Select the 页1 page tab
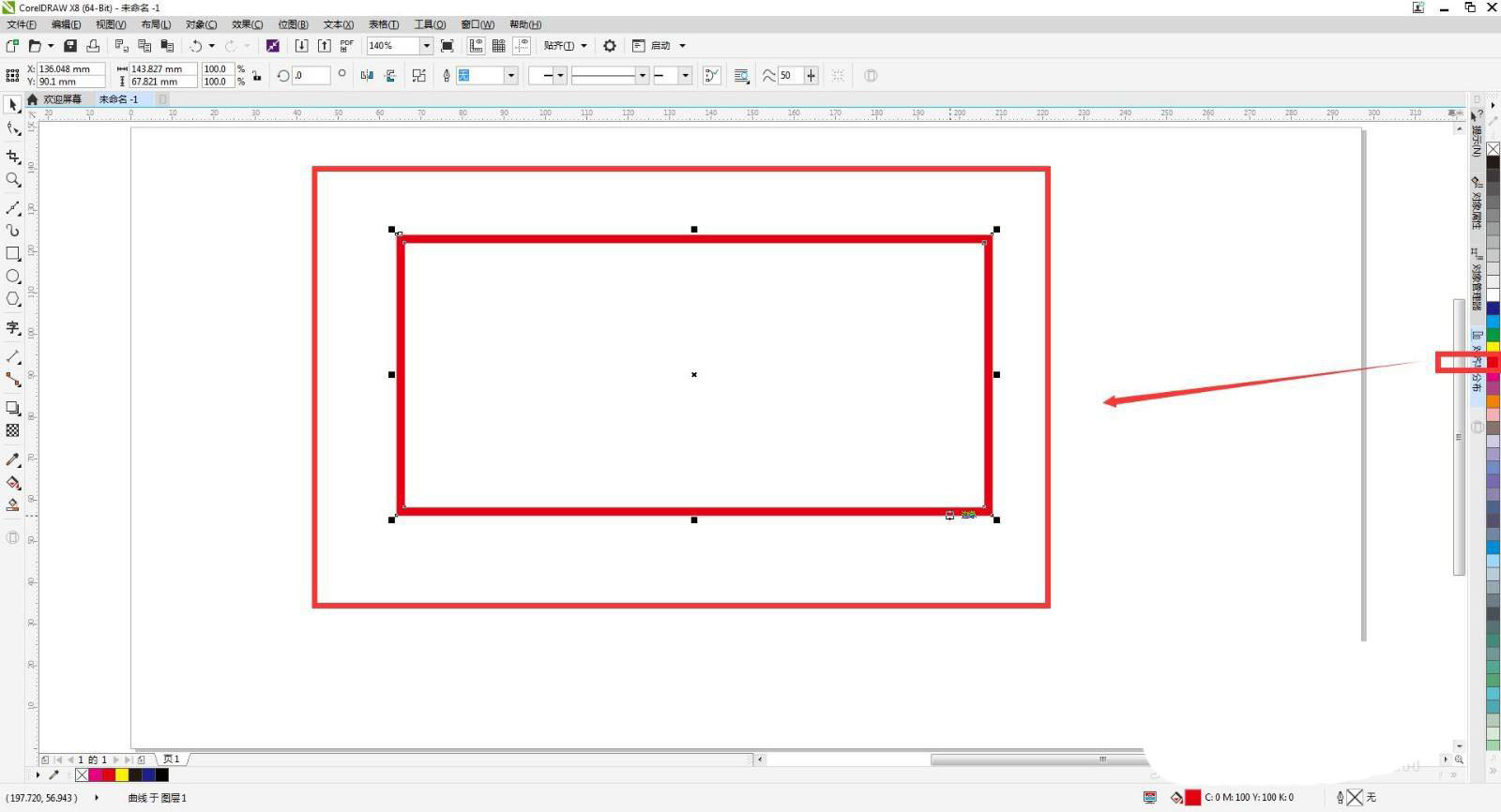Image resolution: width=1501 pixels, height=812 pixels. pyautogui.click(x=171, y=759)
